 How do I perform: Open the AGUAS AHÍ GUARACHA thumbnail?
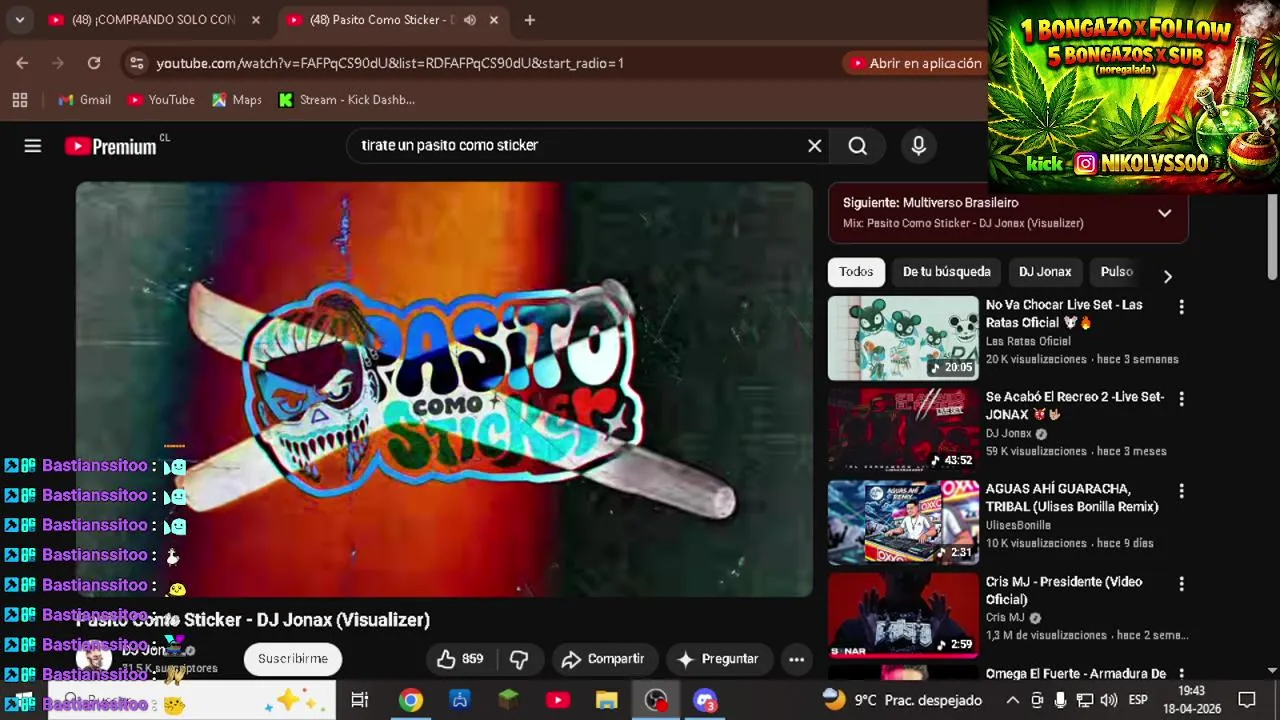click(903, 523)
